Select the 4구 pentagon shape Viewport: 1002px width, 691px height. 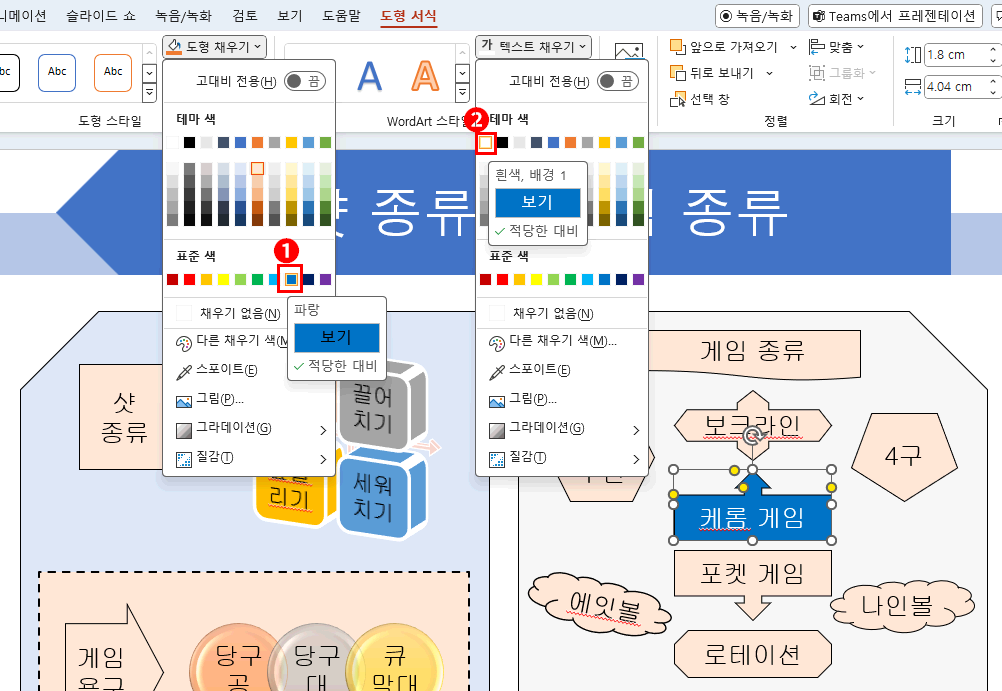[903, 457]
